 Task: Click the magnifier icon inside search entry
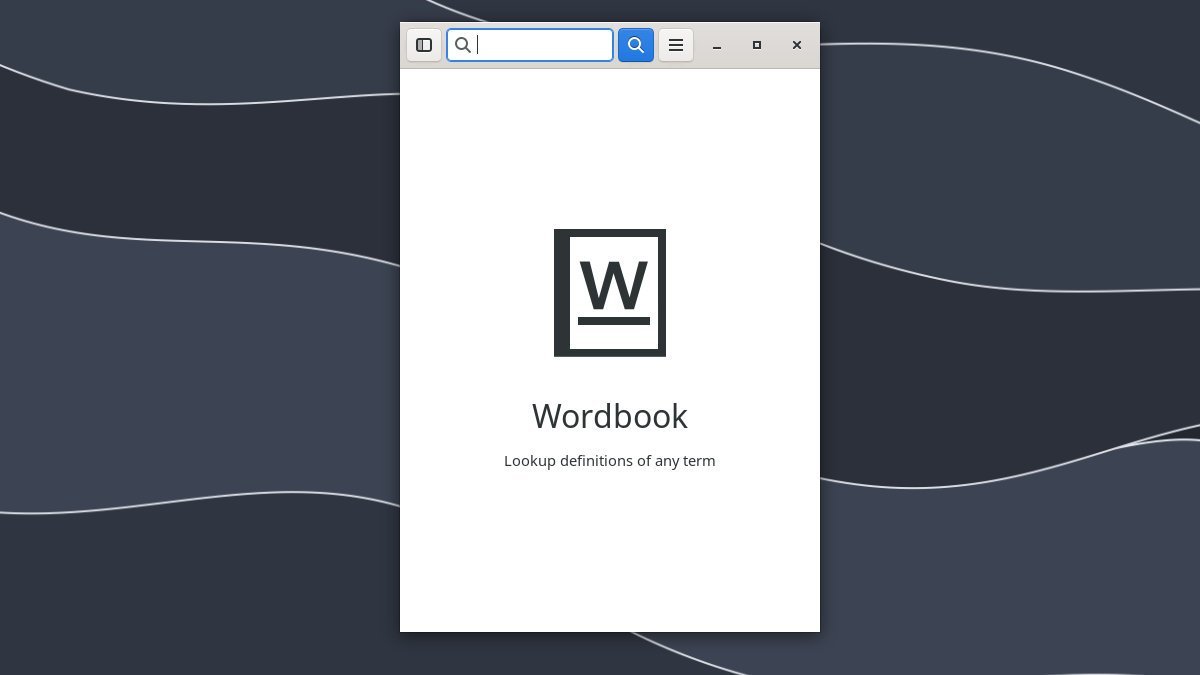[x=463, y=45]
